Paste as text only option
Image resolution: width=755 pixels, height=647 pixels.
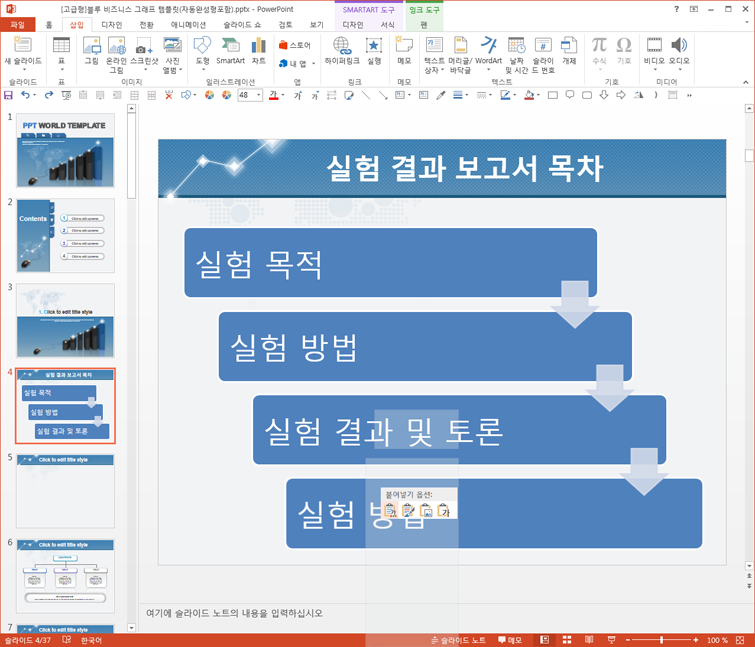(443, 510)
